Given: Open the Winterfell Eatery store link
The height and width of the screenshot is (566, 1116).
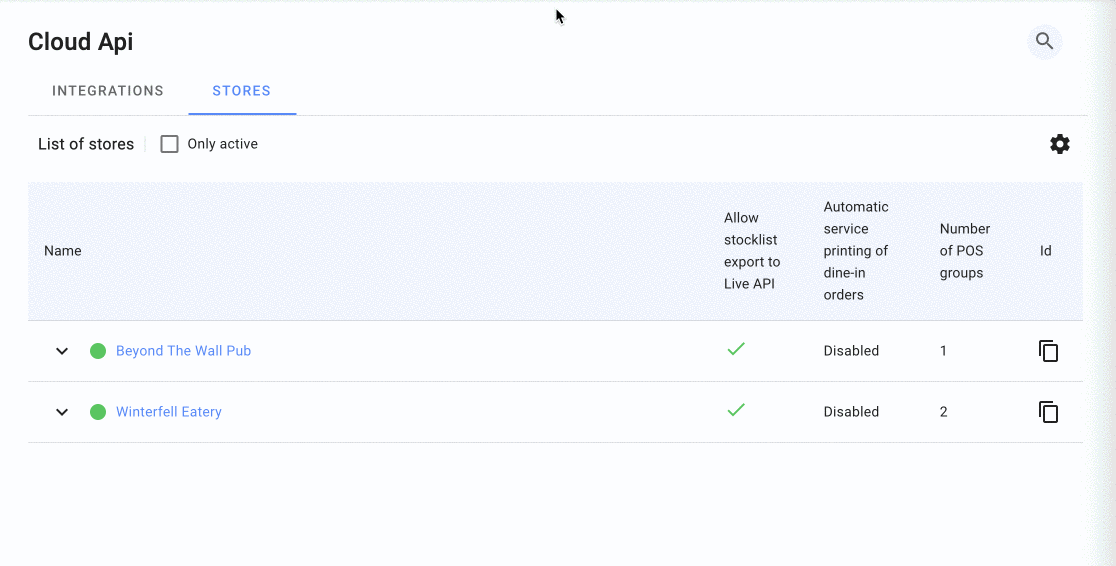Looking at the screenshot, I should (169, 412).
